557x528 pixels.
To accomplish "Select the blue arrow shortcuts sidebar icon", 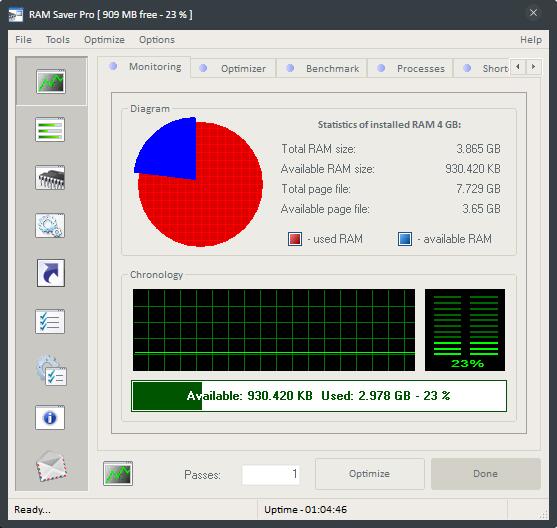I will click(51, 273).
